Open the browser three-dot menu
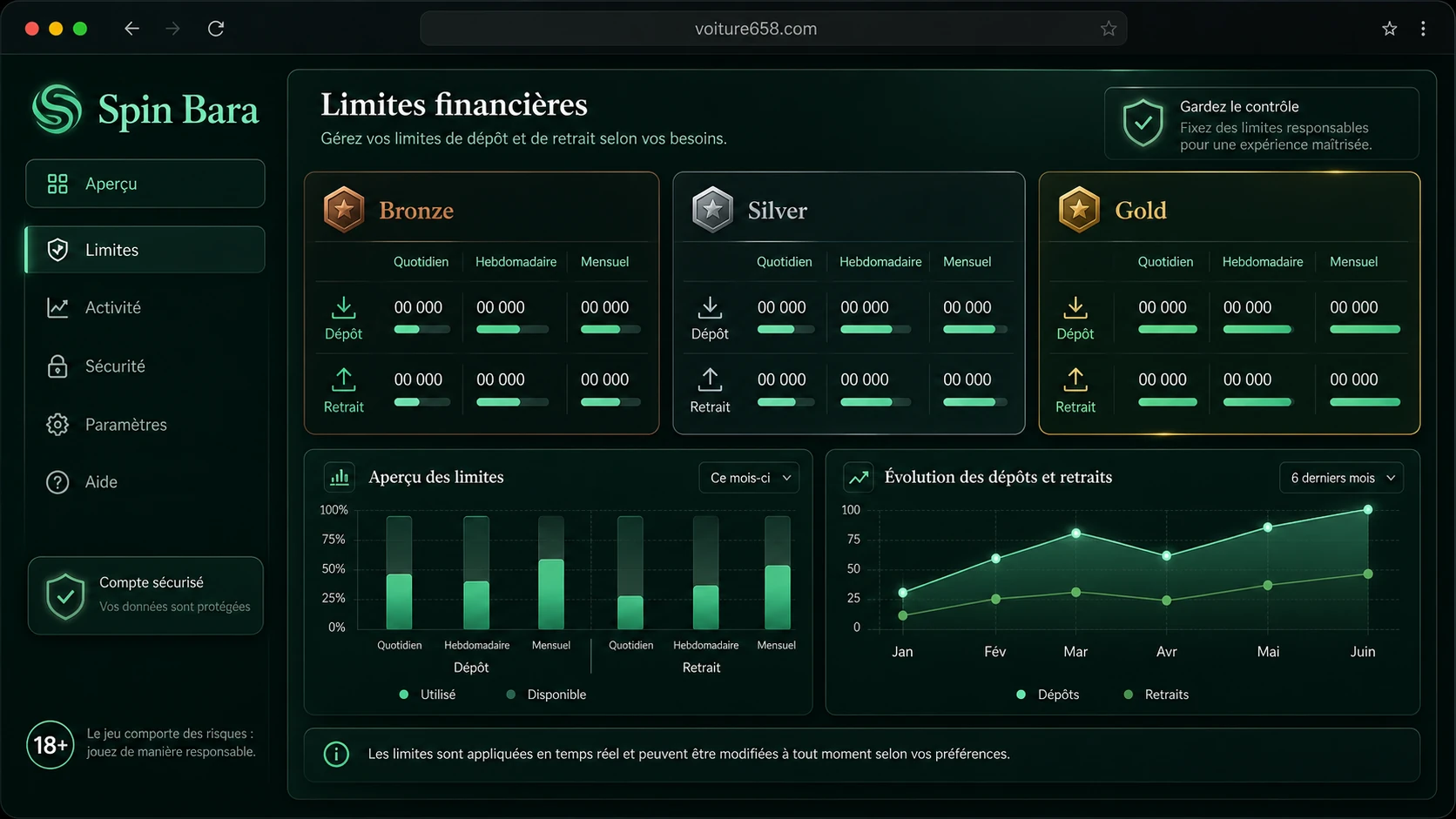Image resolution: width=1456 pixels, height=819 pixels. (1423, 29)
